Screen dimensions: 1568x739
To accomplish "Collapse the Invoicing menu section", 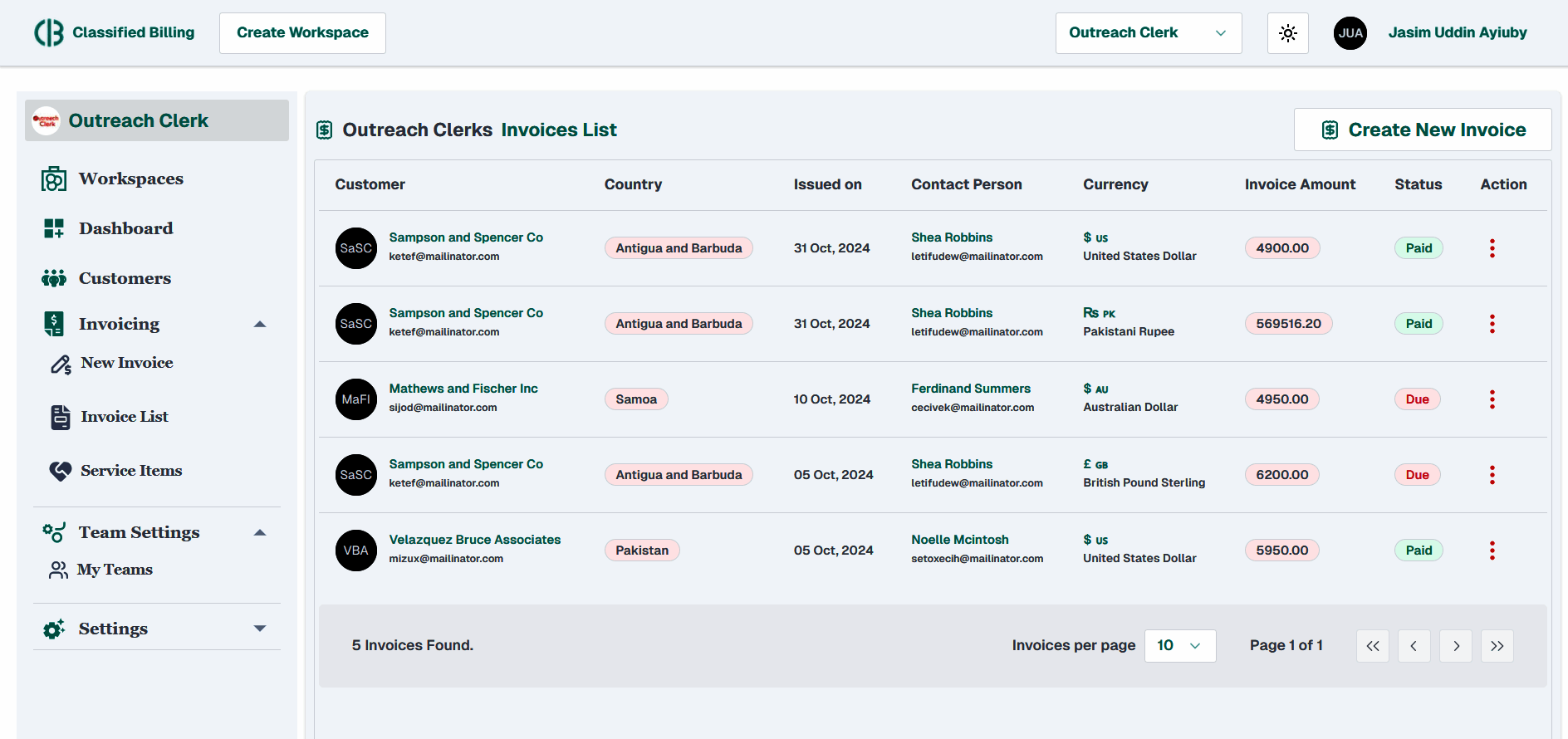I will tap(260, 324).
